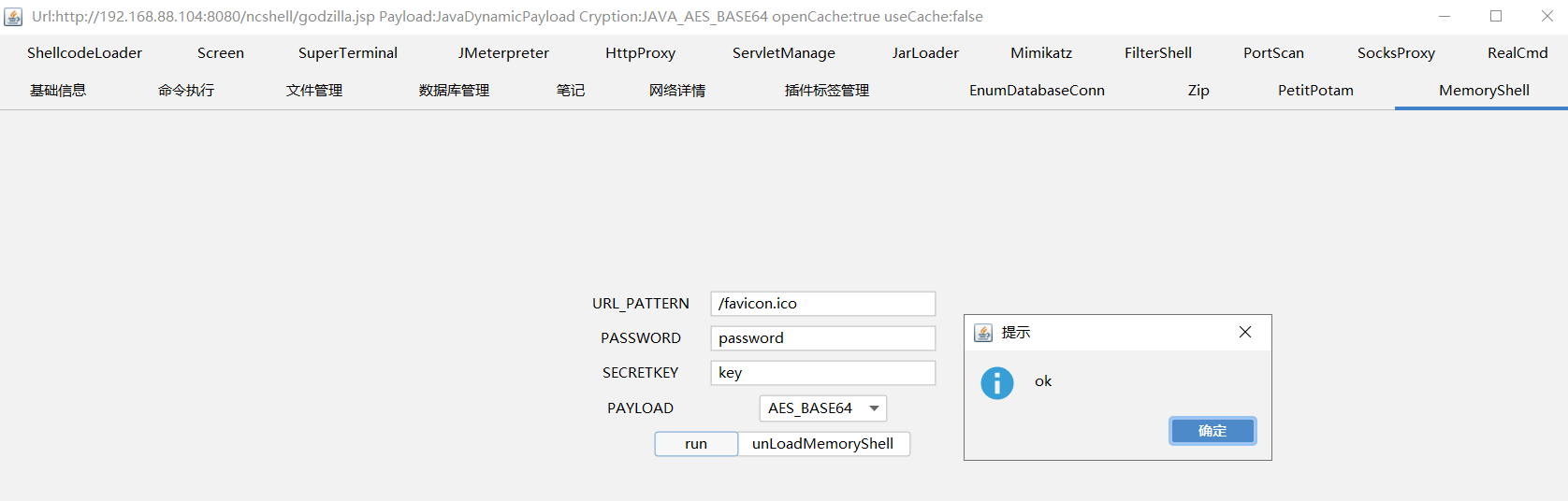
Task: Switch to the 数据库管理 tab
Action: (455, 91)
